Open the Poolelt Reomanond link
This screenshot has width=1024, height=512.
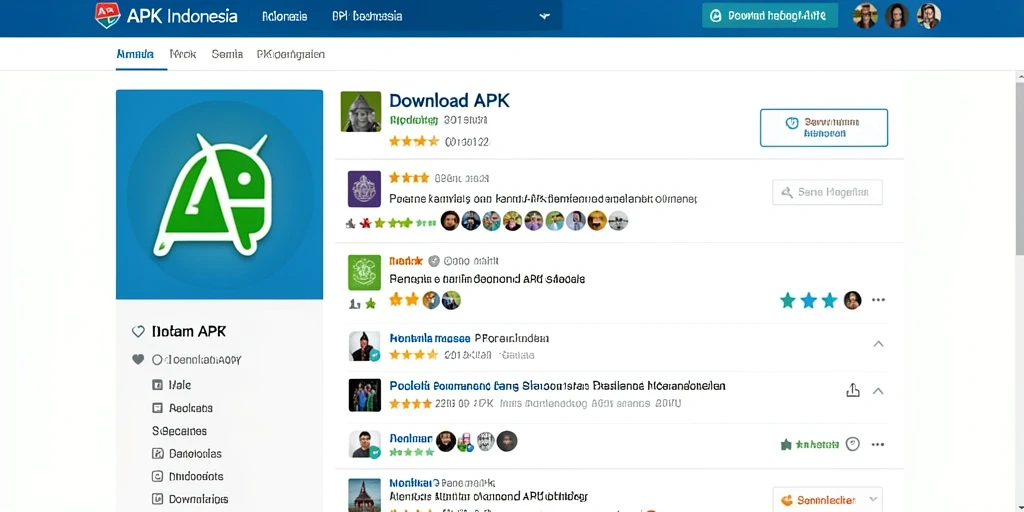point(557,386)
